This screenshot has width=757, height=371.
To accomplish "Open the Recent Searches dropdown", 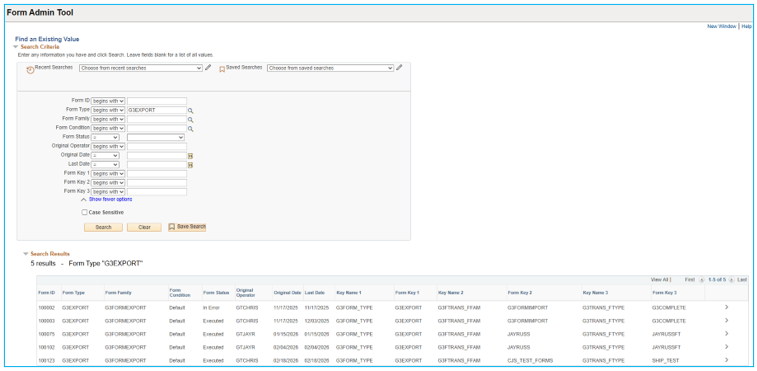I will (140, 68).
